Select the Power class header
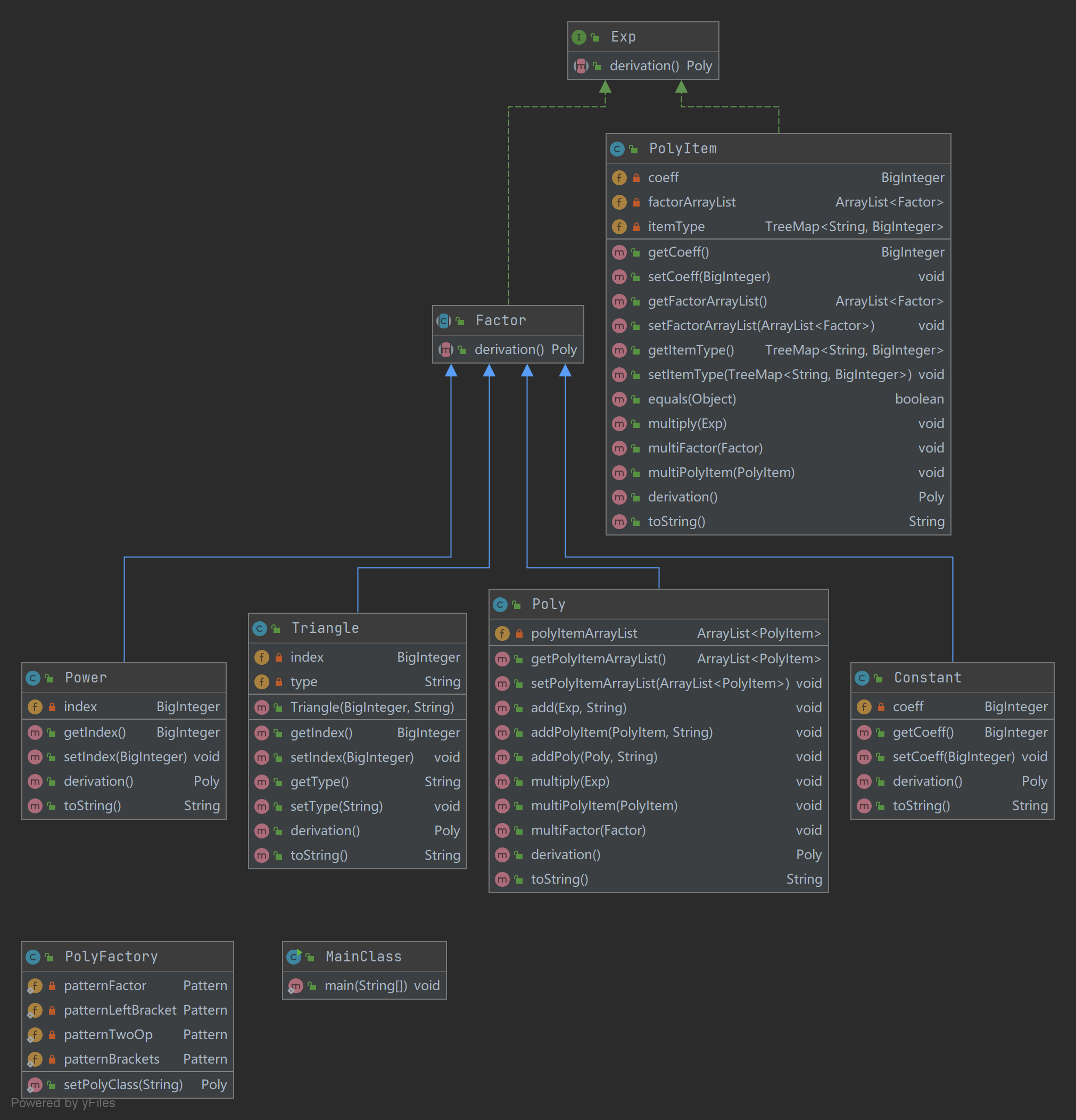 click(86, 678)
